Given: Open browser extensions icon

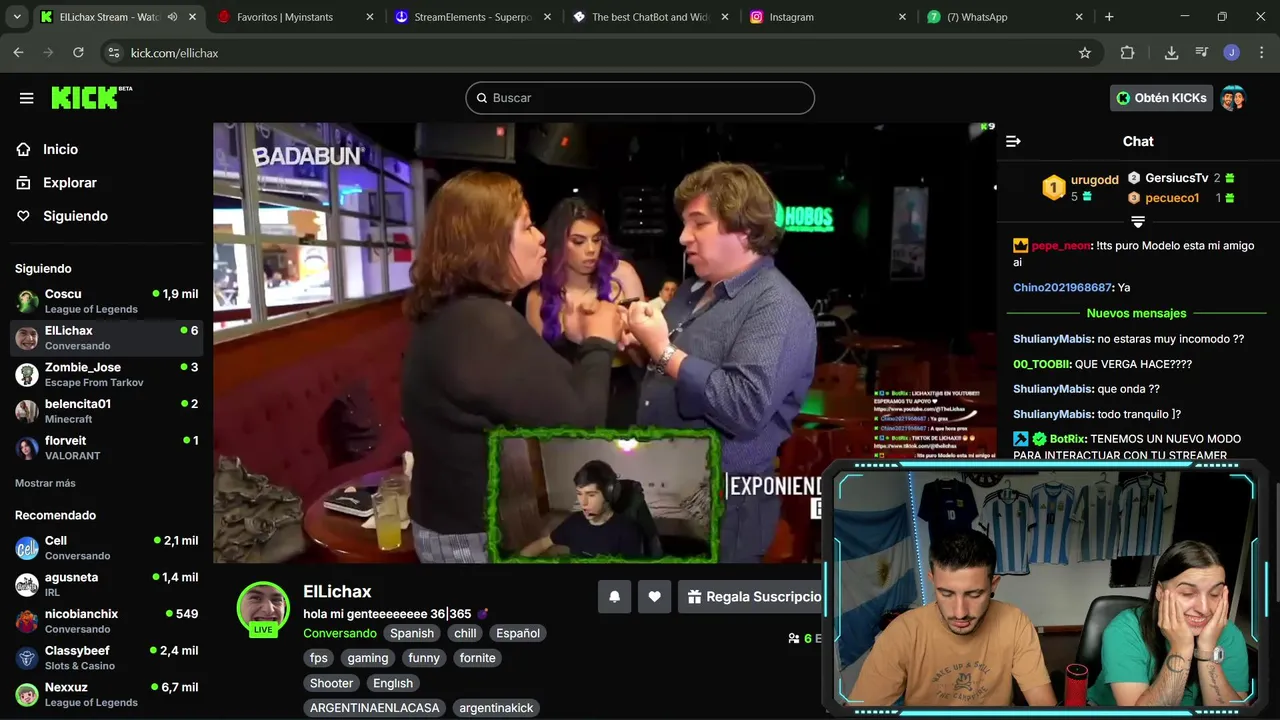Looking at the screenshot, I should 1127,53.
